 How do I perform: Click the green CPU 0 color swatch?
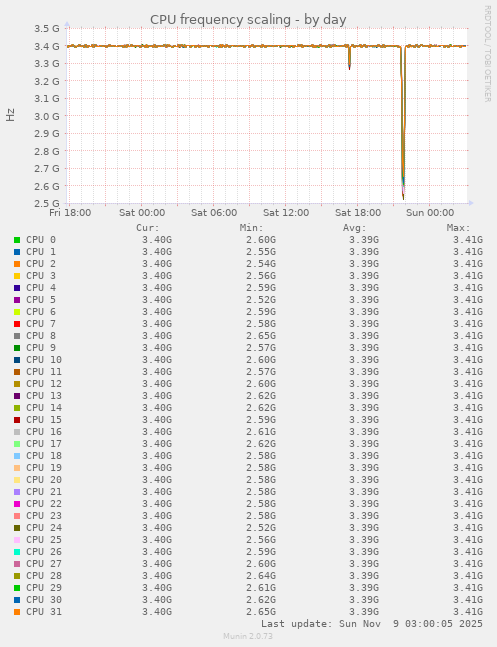pos(17,240)
